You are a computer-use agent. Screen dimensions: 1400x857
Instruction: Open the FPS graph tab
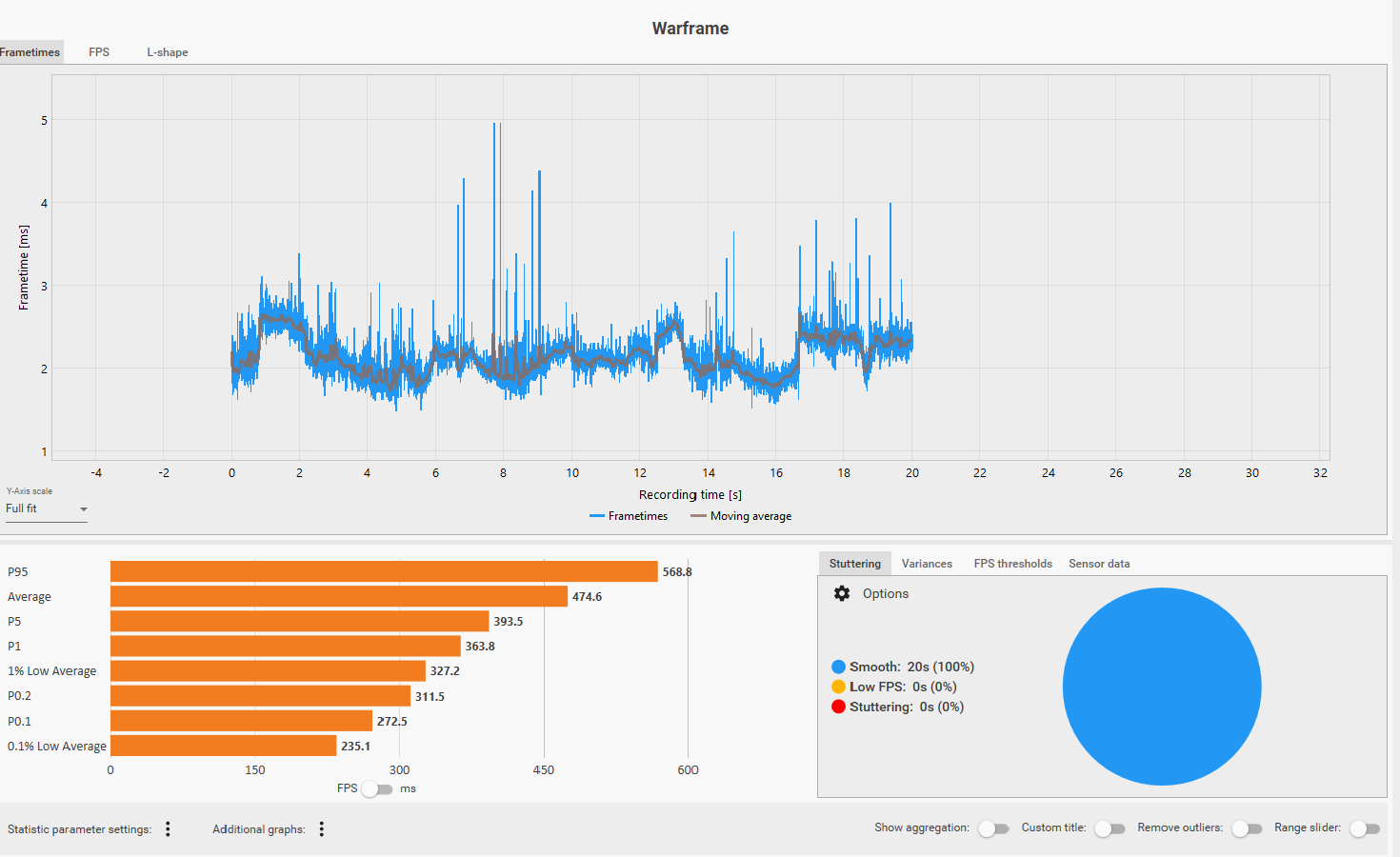pyautogui.click(x=99, y=52)
